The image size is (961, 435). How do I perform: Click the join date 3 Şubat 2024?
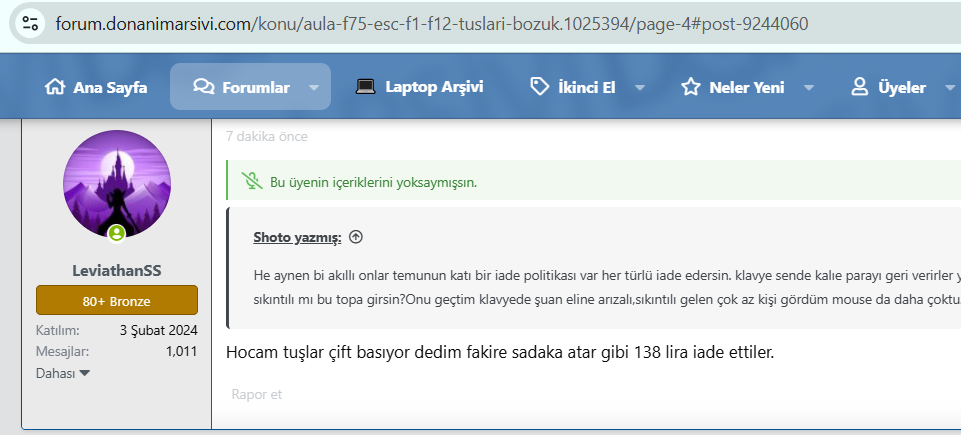pyautogui.click(x=159, y=331)
